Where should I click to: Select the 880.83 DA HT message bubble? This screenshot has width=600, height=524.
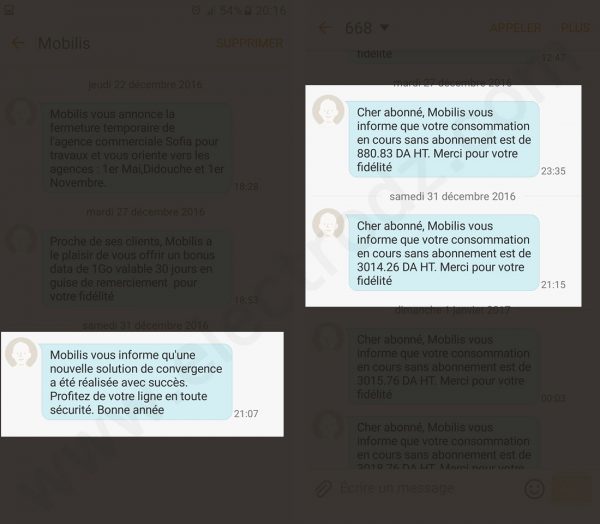click(x=444, y=139)
